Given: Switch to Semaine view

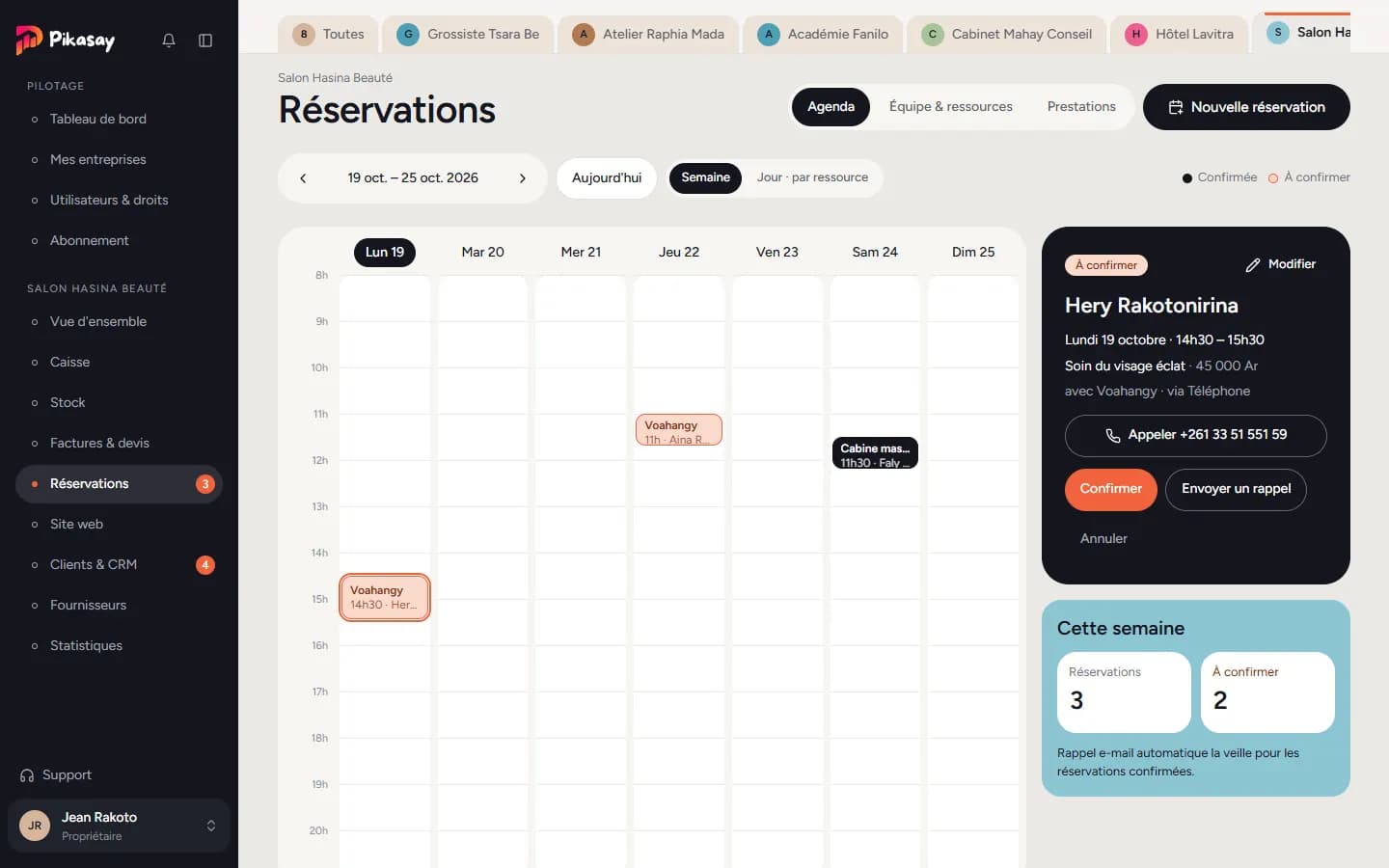Looking at the screenshot, I should (x=705, y=177).
